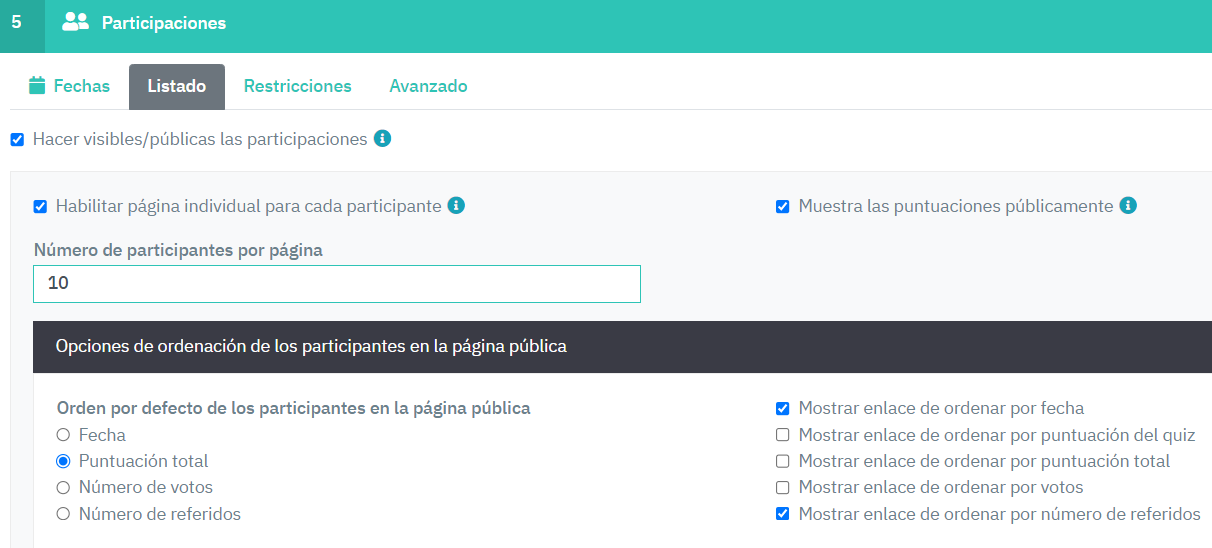Click the Participaciones section header title
This screenshot has height=548, width=1212.
(x=164, y=23)
